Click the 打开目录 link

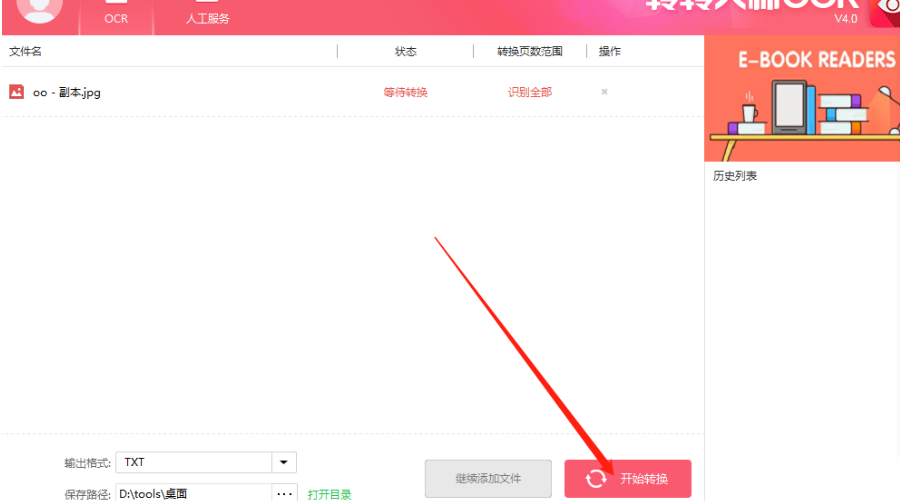point(329,494)
